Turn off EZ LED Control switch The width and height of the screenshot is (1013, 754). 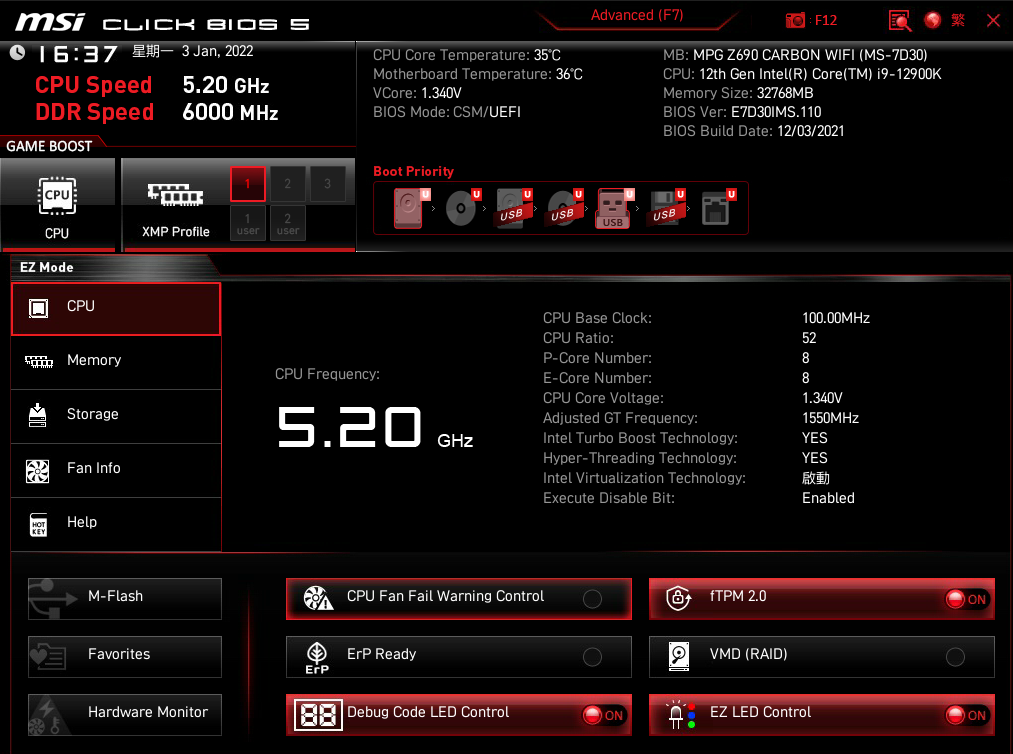click(966, 715)
